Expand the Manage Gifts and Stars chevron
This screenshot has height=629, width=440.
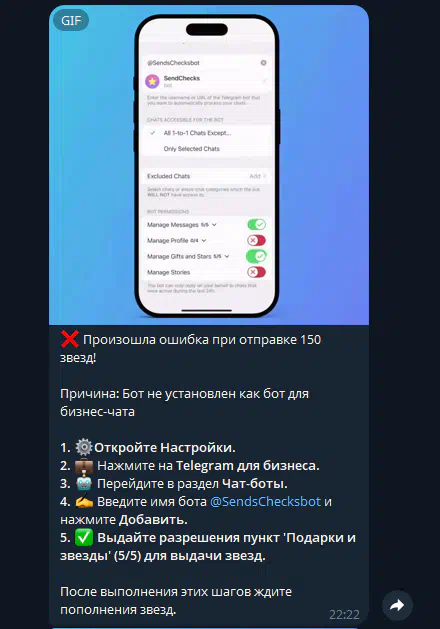click(227, 256)
